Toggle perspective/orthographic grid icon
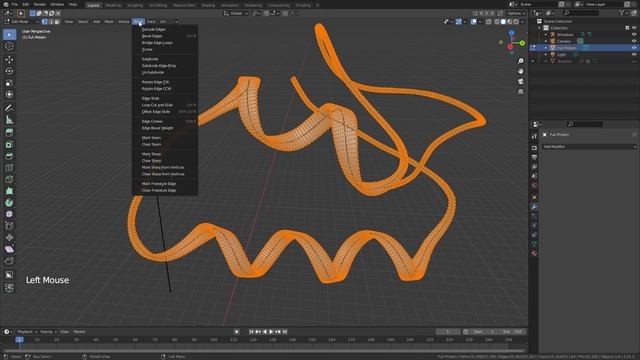640x360 pixels. [x=520, y=92]
